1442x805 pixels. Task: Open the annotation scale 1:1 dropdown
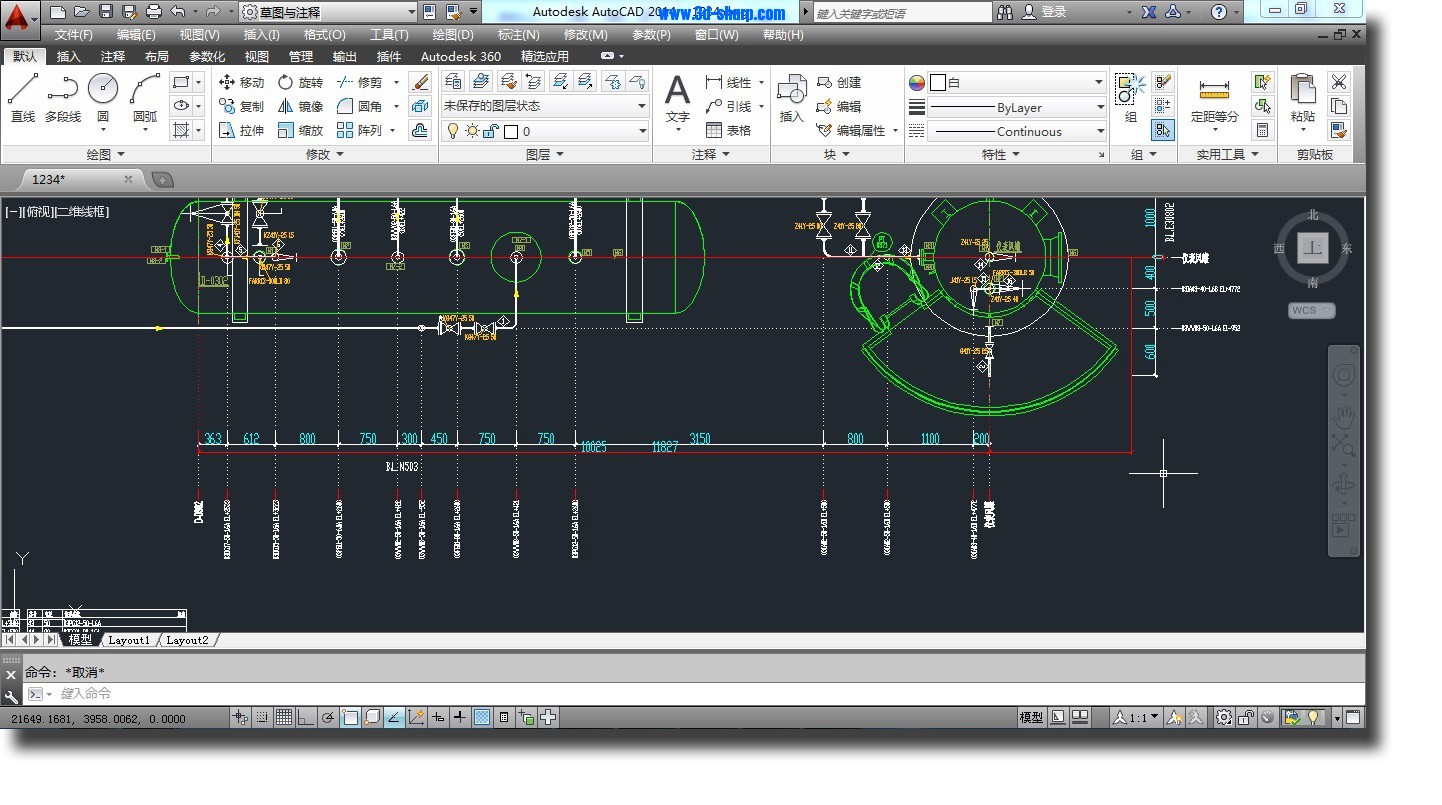point(1137,717)
